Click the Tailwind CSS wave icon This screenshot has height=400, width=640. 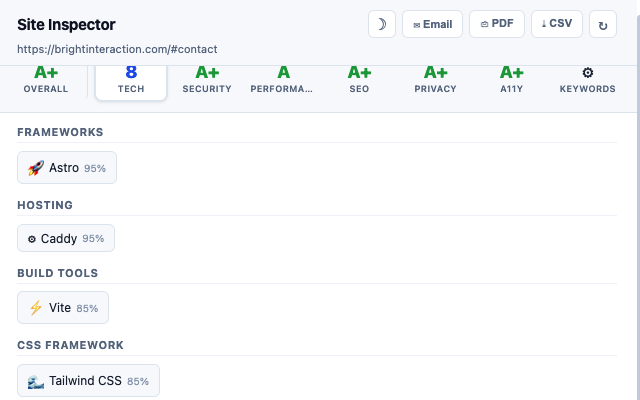coord(36,381)
